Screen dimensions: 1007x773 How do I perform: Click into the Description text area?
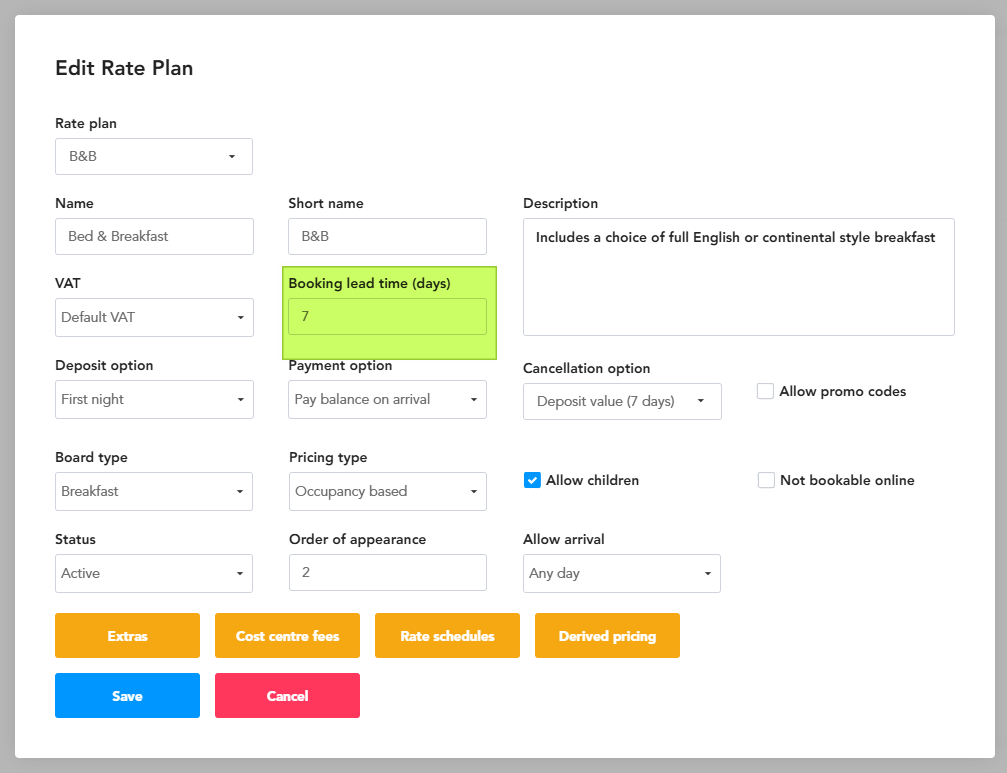[x=739, y=277]
